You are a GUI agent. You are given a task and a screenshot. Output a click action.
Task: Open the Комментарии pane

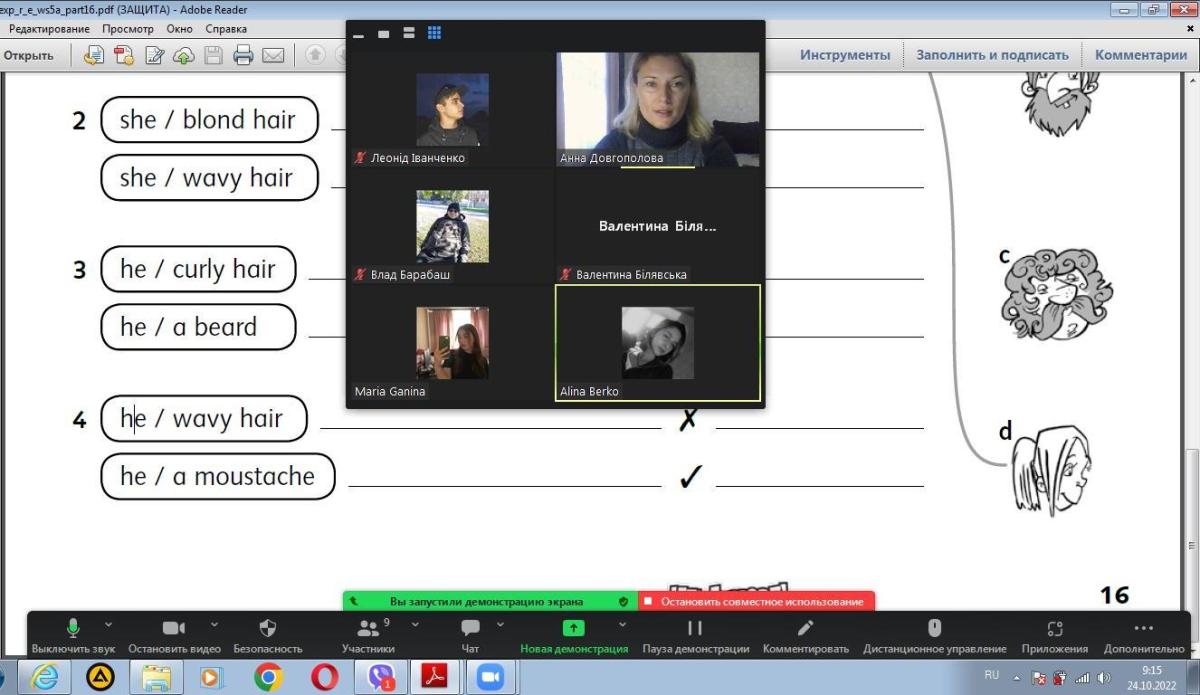tap(1141, 55)
